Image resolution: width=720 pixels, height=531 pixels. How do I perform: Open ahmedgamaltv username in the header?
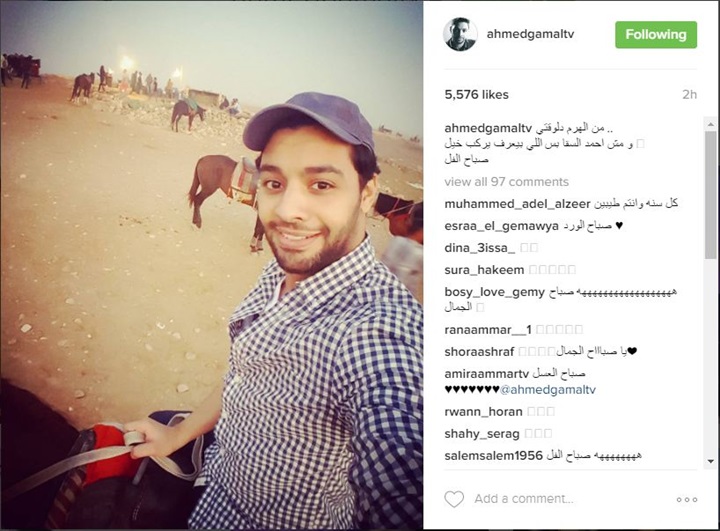tap(530, 34)
